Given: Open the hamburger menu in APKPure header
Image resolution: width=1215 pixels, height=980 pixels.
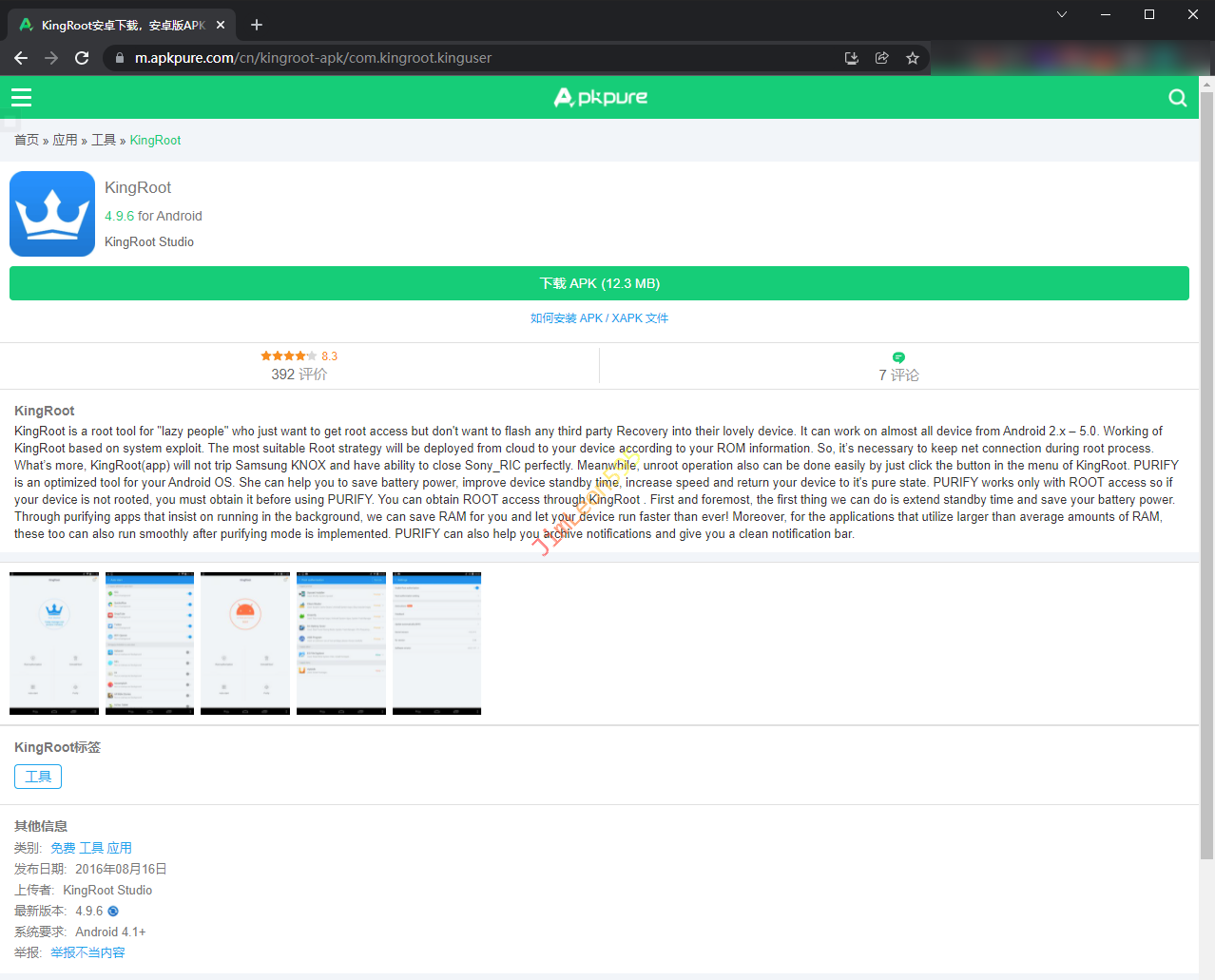Looking at the screenshot, I should click(x=21, y=97).
